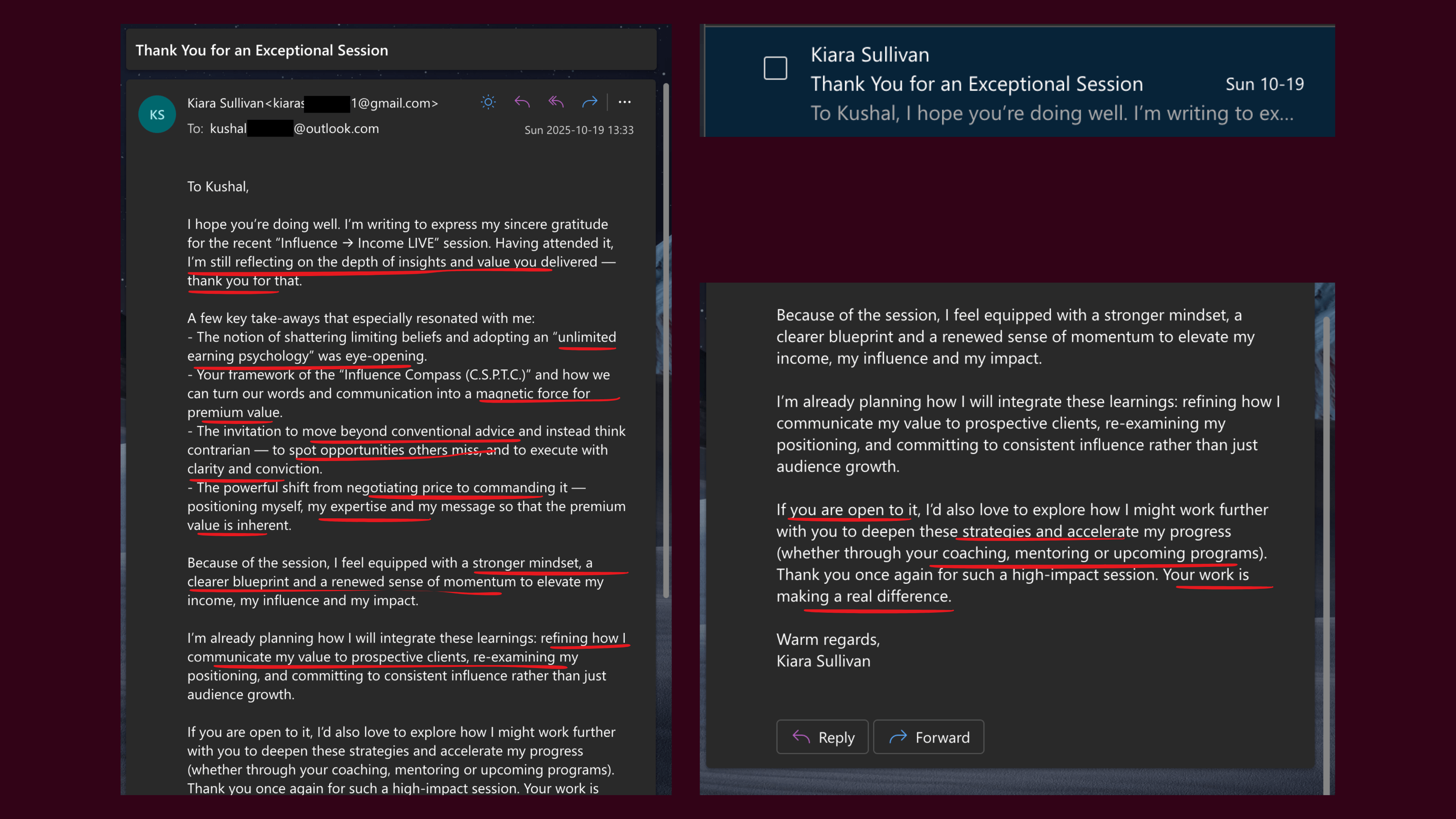Click the message preview text in list
The image size is (1456, 819).
click(1051, 114)
